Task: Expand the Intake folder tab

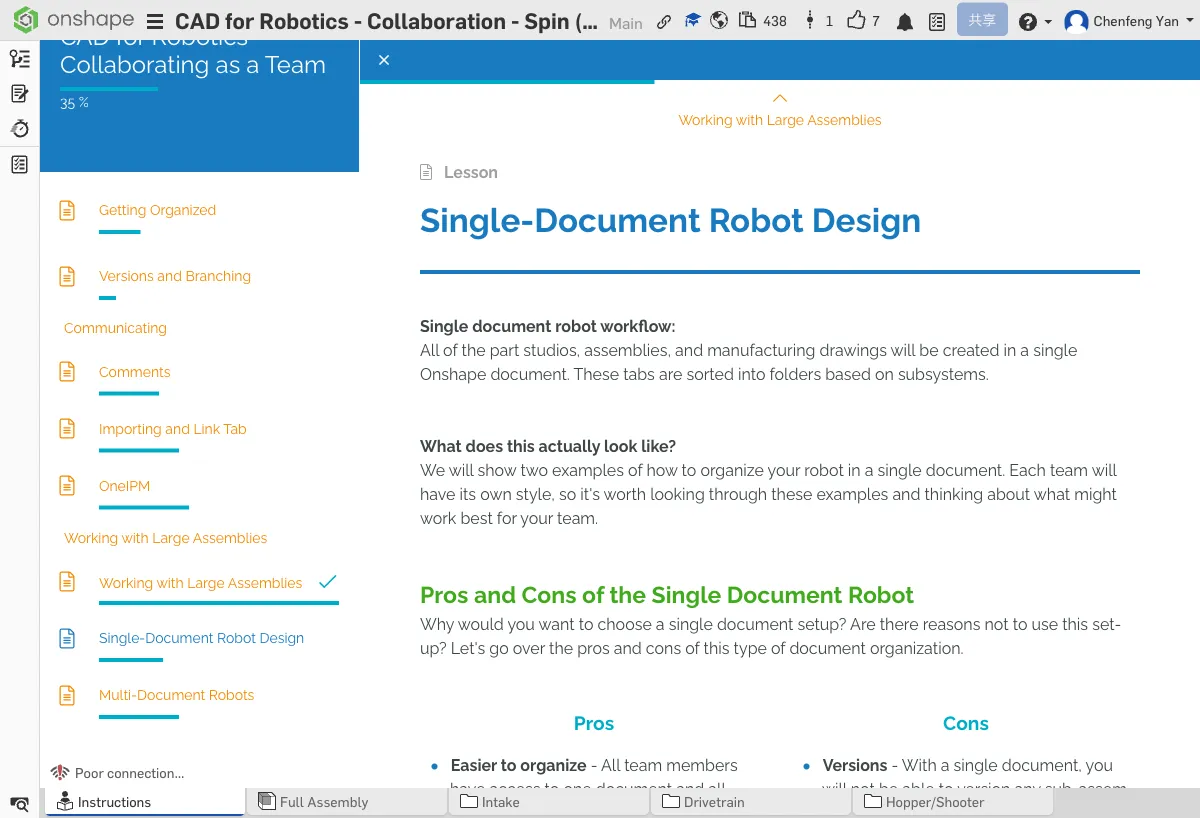Action: (499, 802)
